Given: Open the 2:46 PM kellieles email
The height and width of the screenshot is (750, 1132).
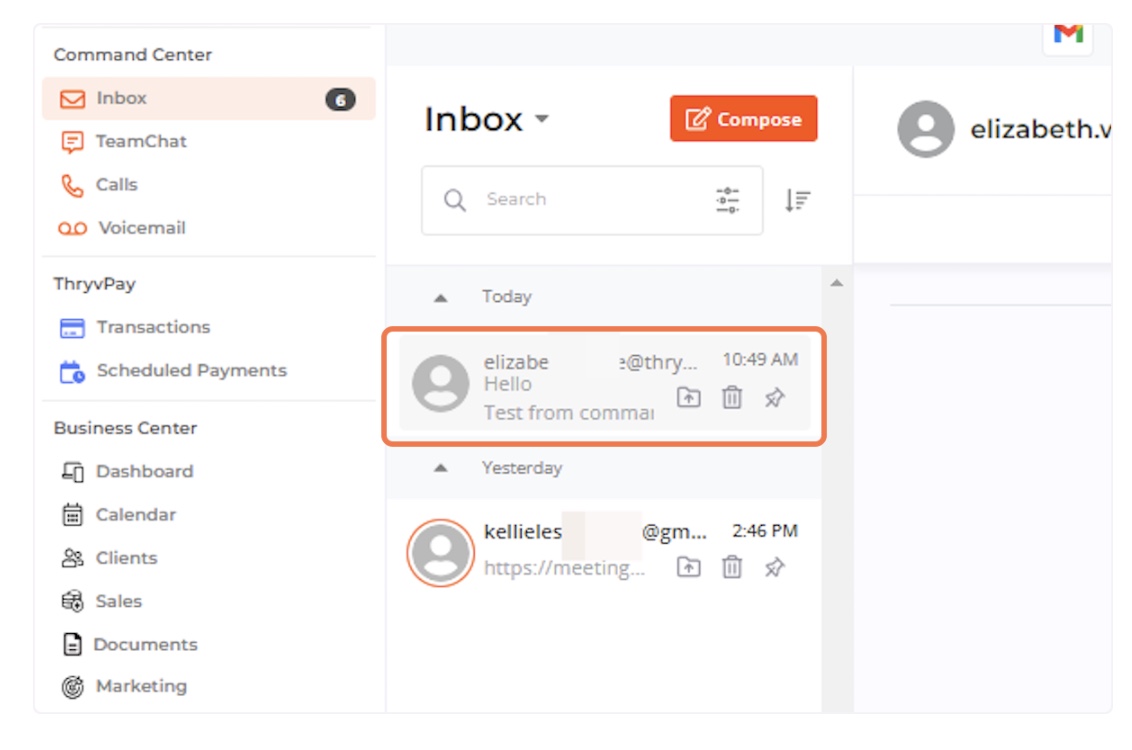Looking at the screenshot, I should [605, 553].
